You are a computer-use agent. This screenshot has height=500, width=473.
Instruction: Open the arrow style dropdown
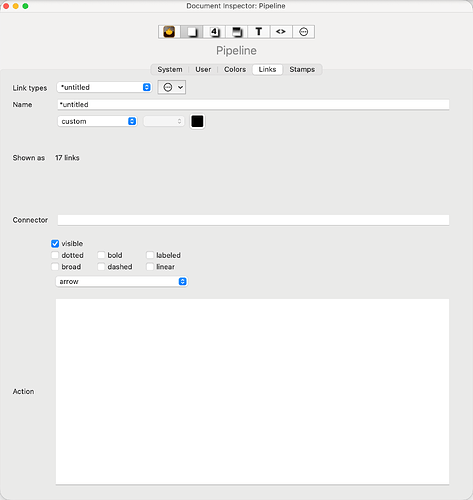coord(122,282)
